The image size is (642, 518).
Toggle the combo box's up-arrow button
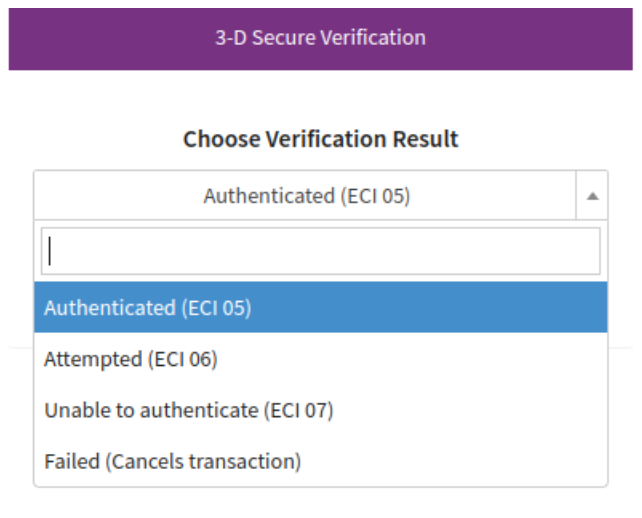click(x=592, y=196)
